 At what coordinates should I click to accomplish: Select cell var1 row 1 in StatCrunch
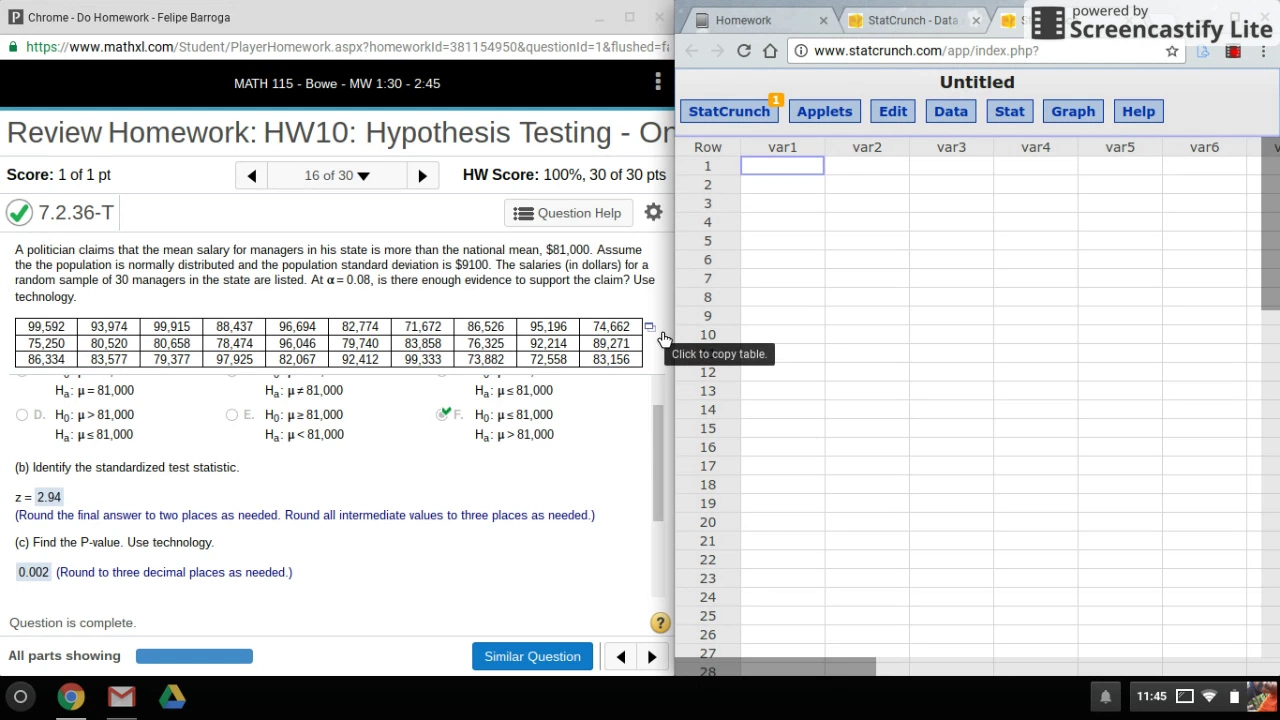[x=782, y=166]
